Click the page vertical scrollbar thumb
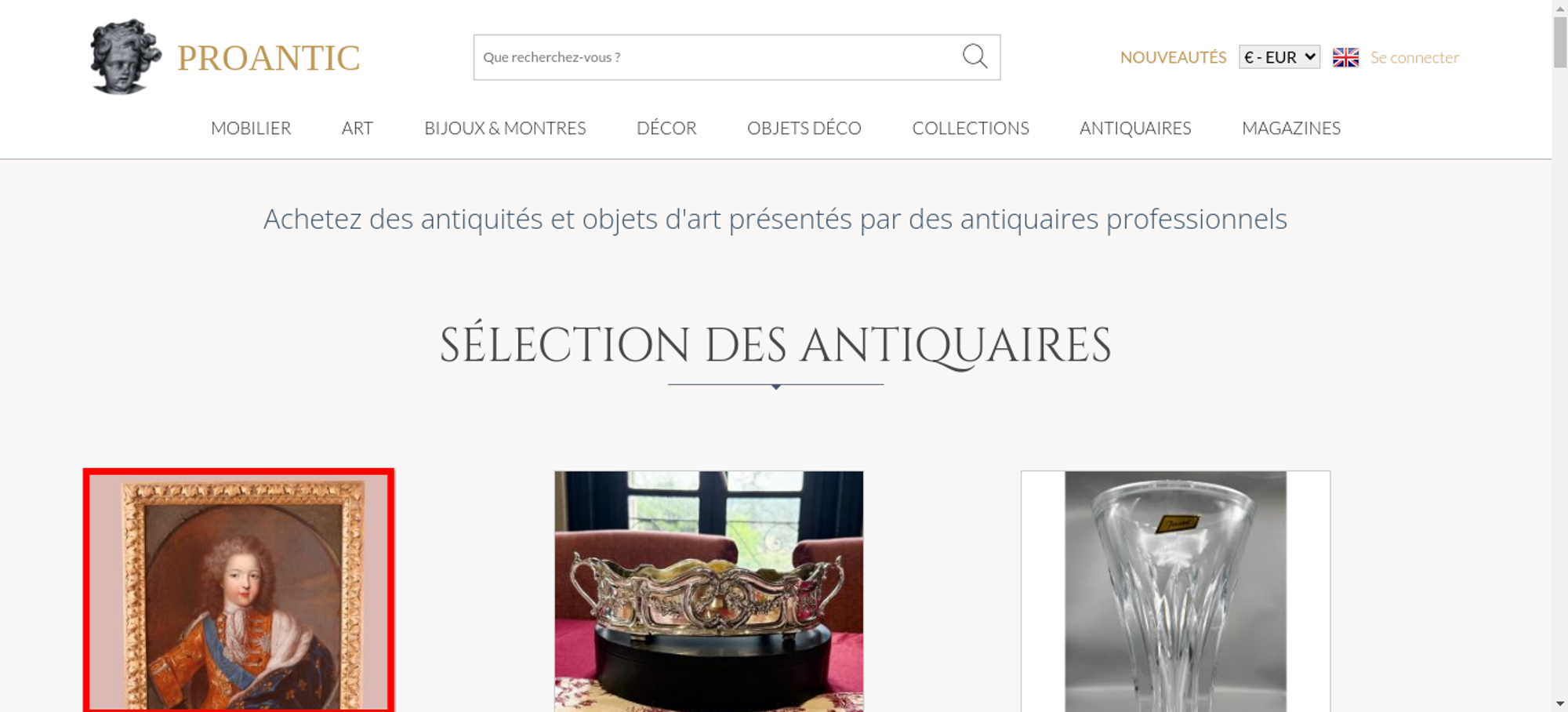Screen dimensions: 1568x712 1560,42
